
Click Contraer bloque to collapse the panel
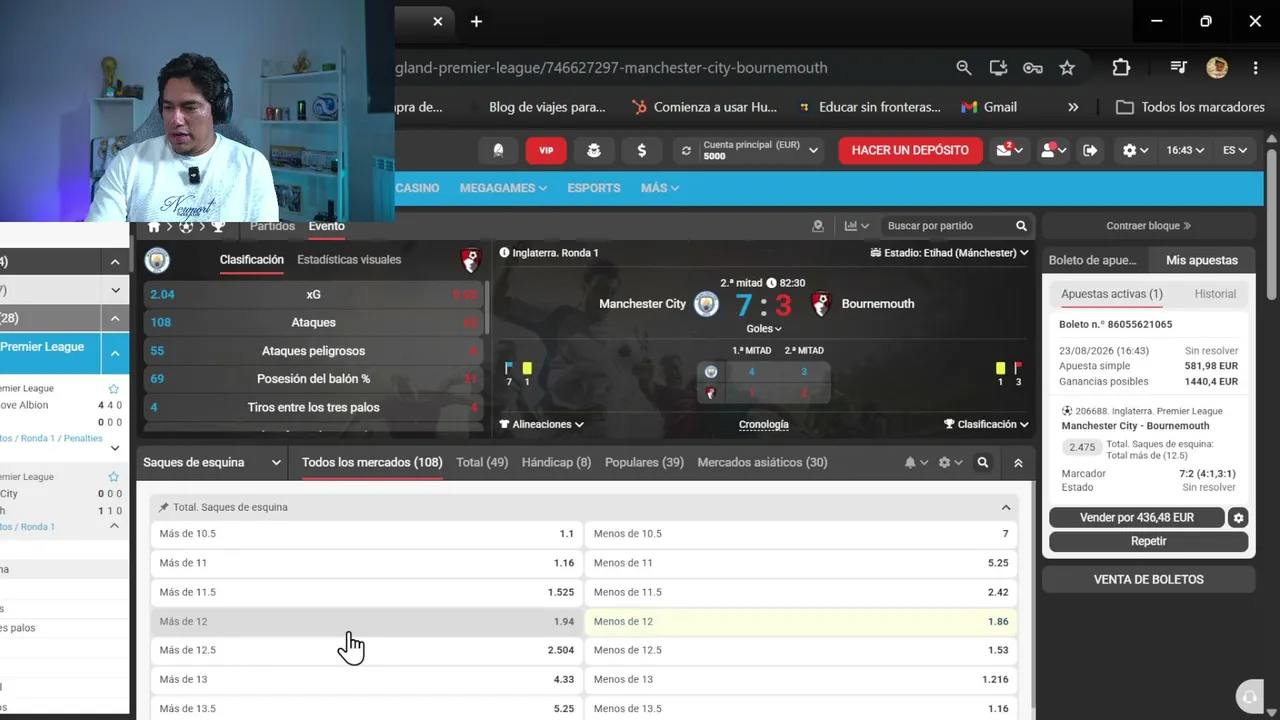(1148, 226)
